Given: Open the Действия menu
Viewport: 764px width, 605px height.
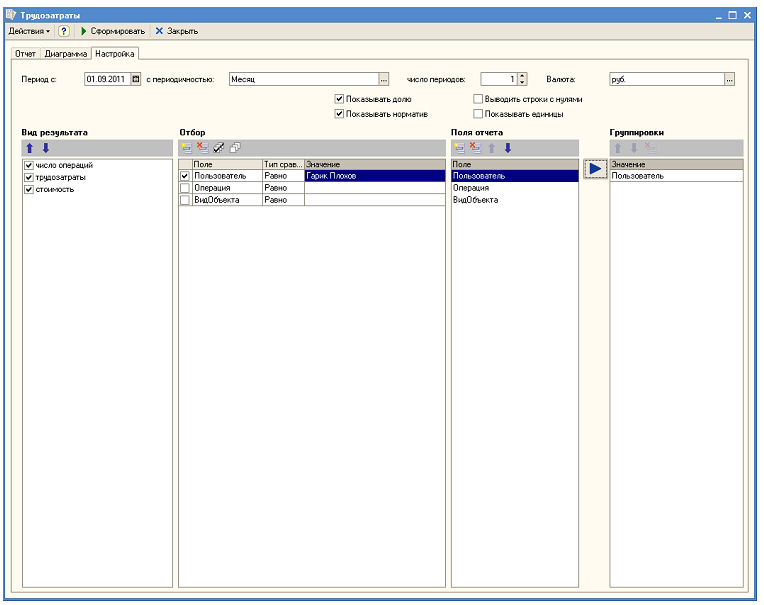Looking at the screenshot, I should click(29, 31).
